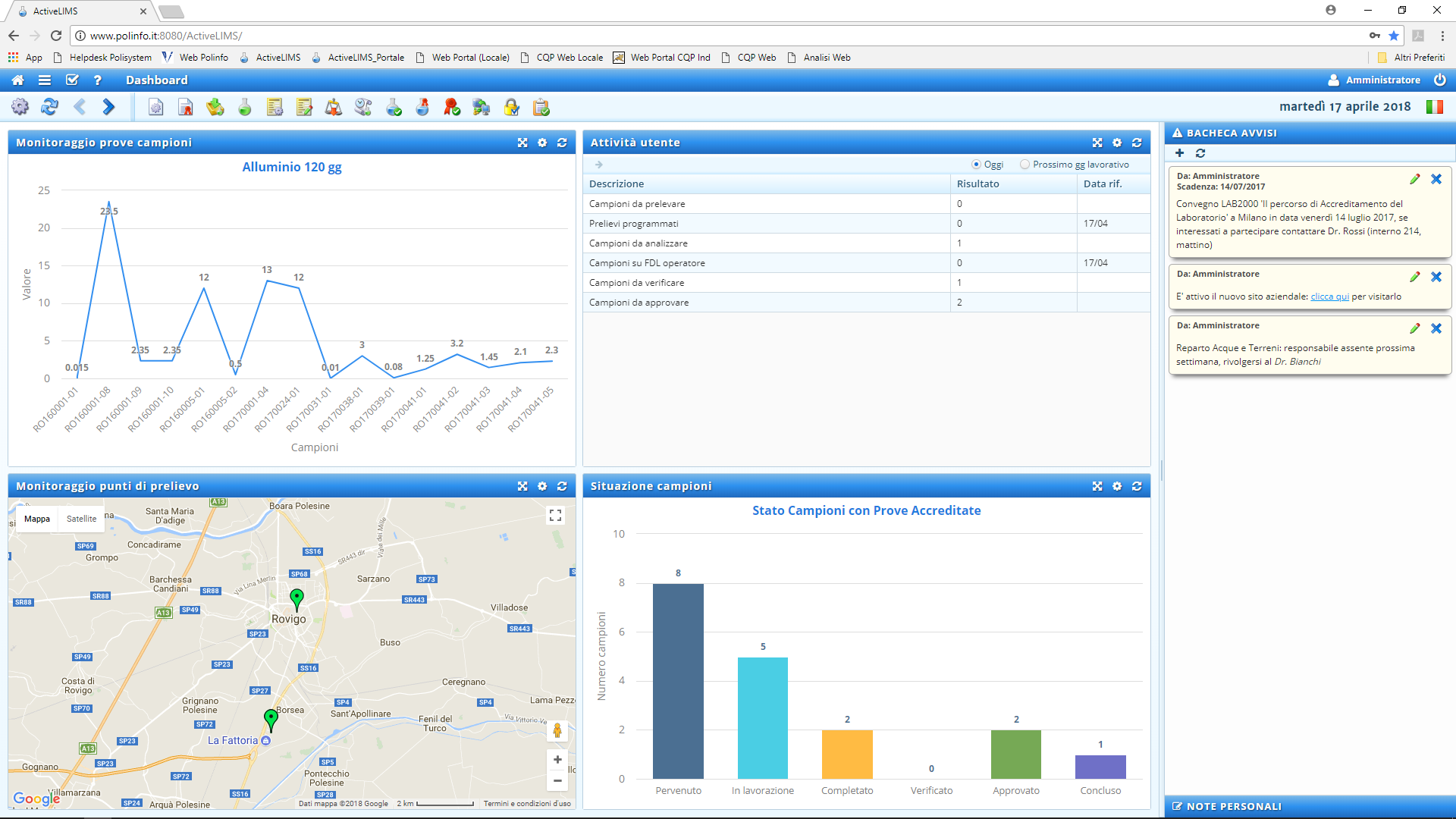The height and width of the screenshot is (819, 1456).
Task: Toggle fullscreen map view
Action: [555, 516]
